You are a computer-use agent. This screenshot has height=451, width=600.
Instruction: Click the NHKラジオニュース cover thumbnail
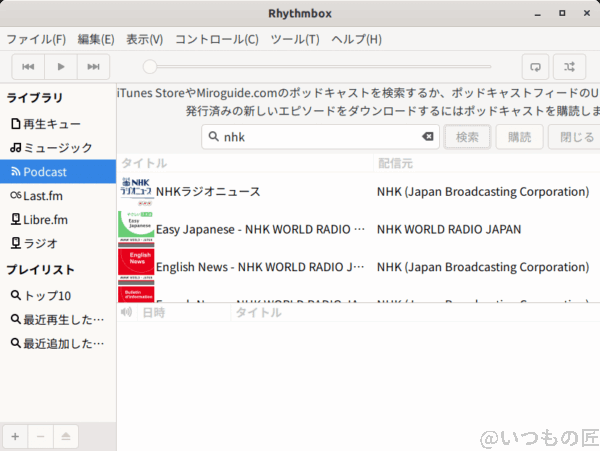pos(136,191)
